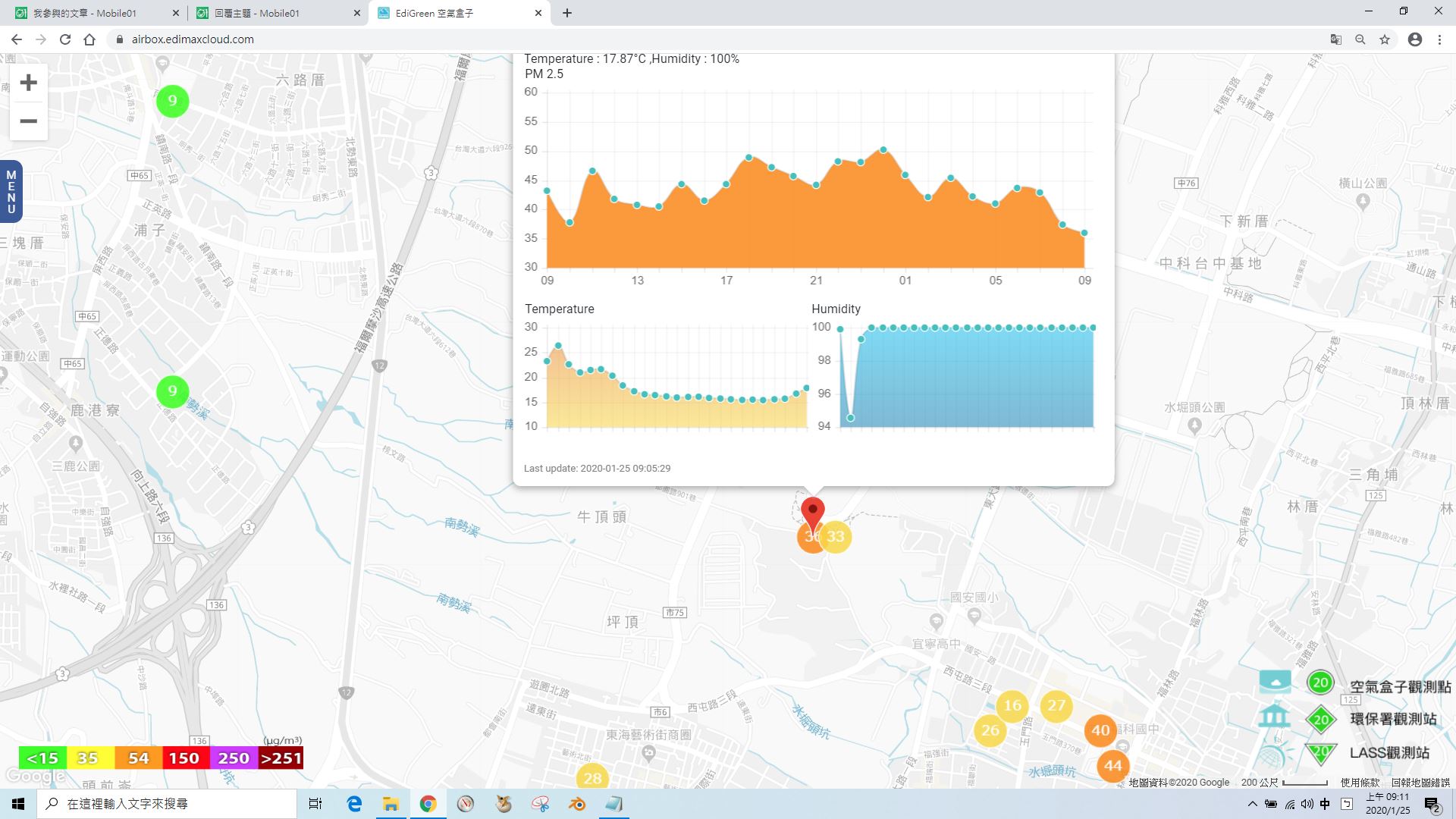Close the 回覆主題 - Mobile01 tab

[x=357, y=13]
